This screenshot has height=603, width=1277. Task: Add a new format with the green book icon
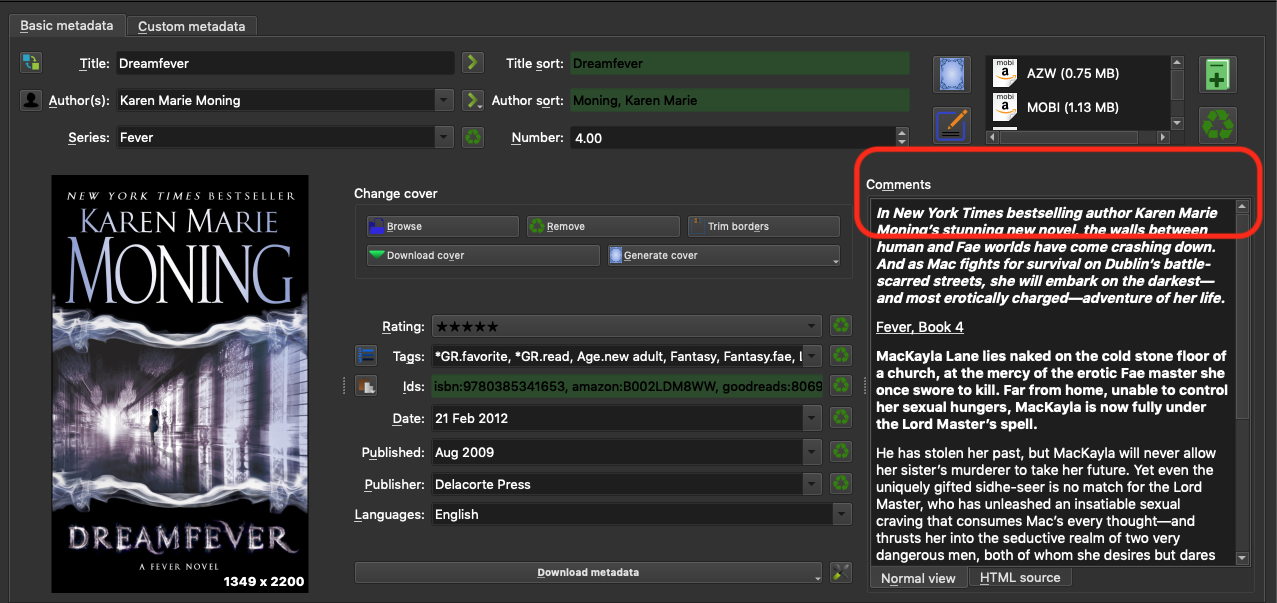[x=1218, y=74]
